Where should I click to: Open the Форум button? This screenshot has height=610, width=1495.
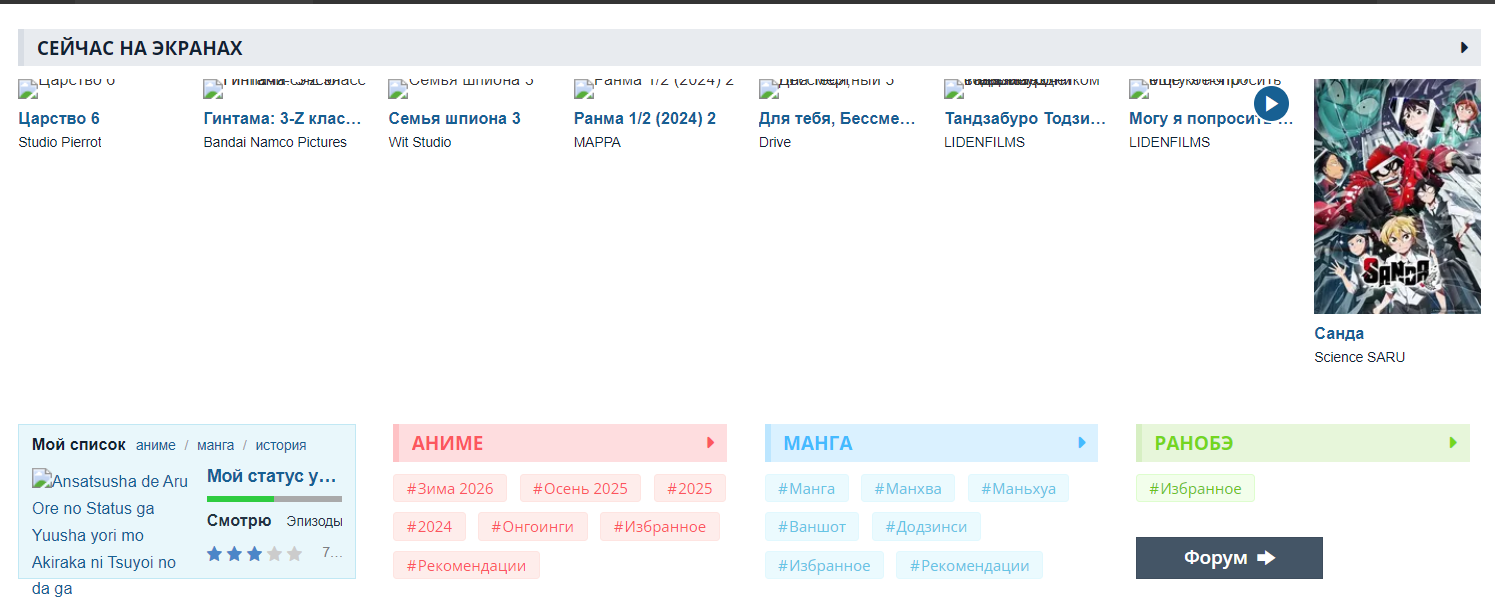[1228, 558]
